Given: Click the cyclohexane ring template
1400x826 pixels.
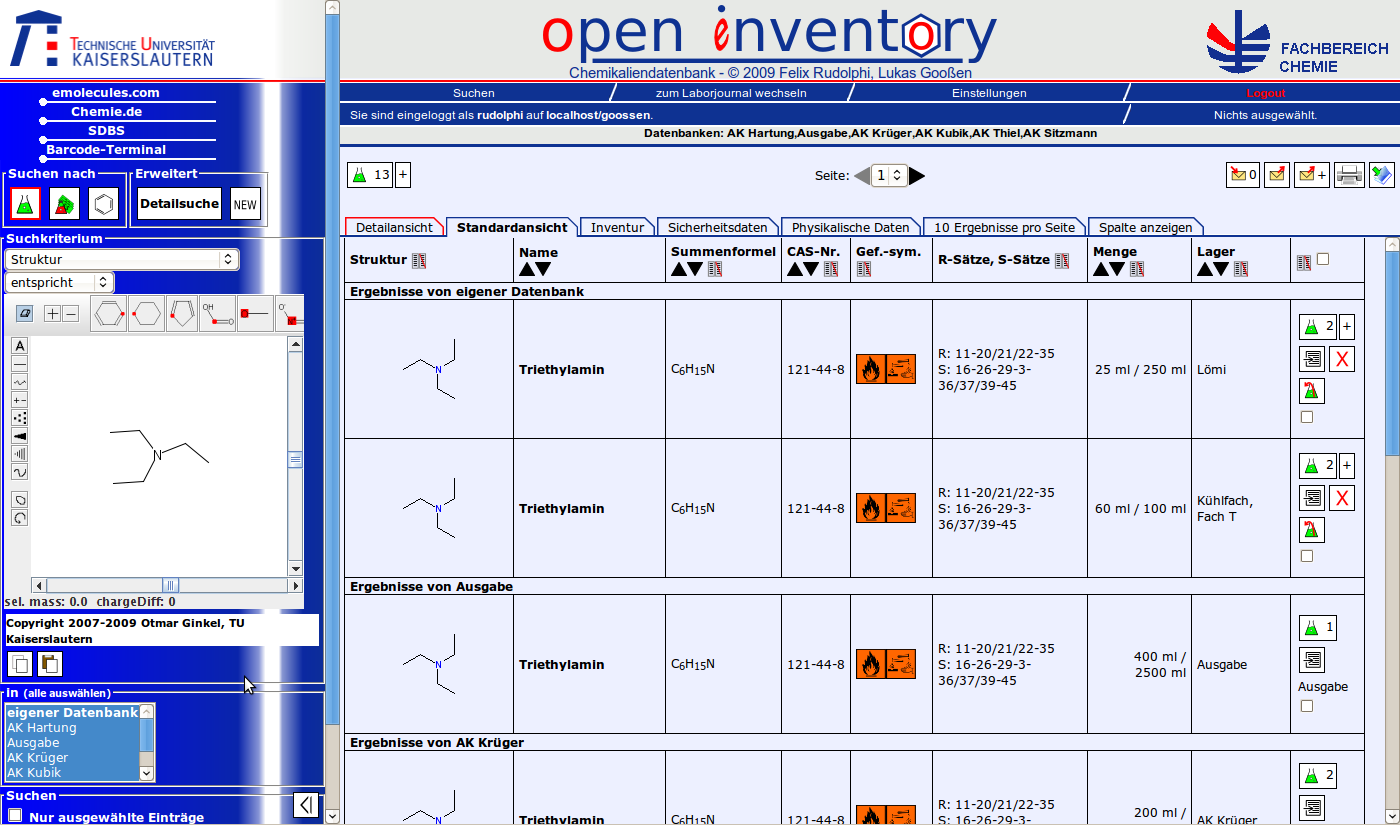Looking at the screenshot, I should (145, 313).
